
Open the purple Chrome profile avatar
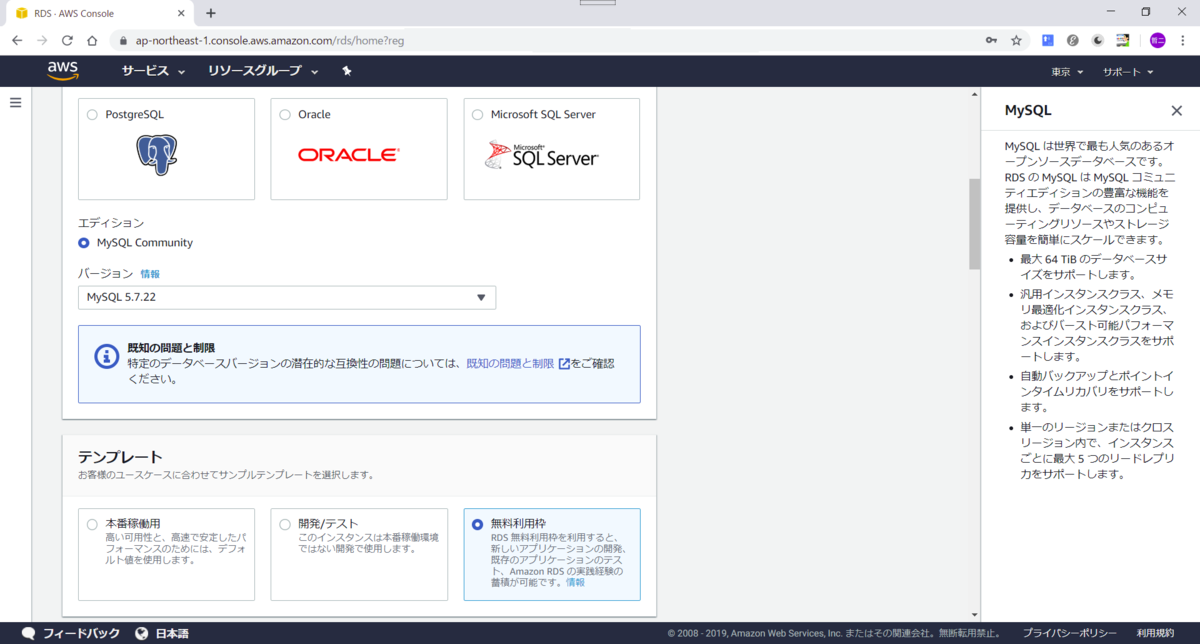coord(1156,40)
